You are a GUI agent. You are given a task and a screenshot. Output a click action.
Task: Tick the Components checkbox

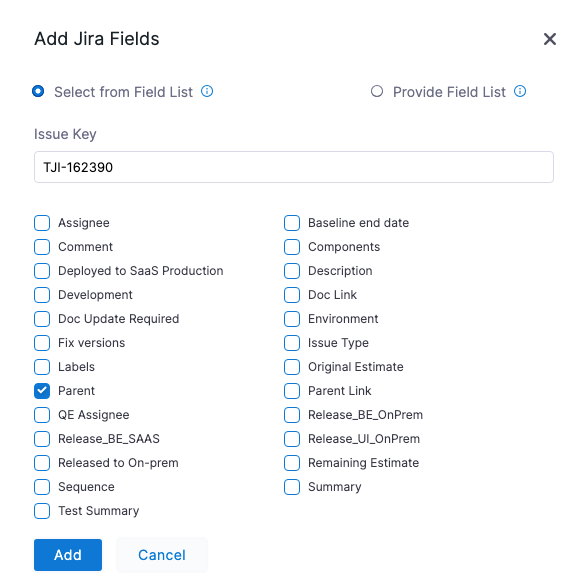292,247
